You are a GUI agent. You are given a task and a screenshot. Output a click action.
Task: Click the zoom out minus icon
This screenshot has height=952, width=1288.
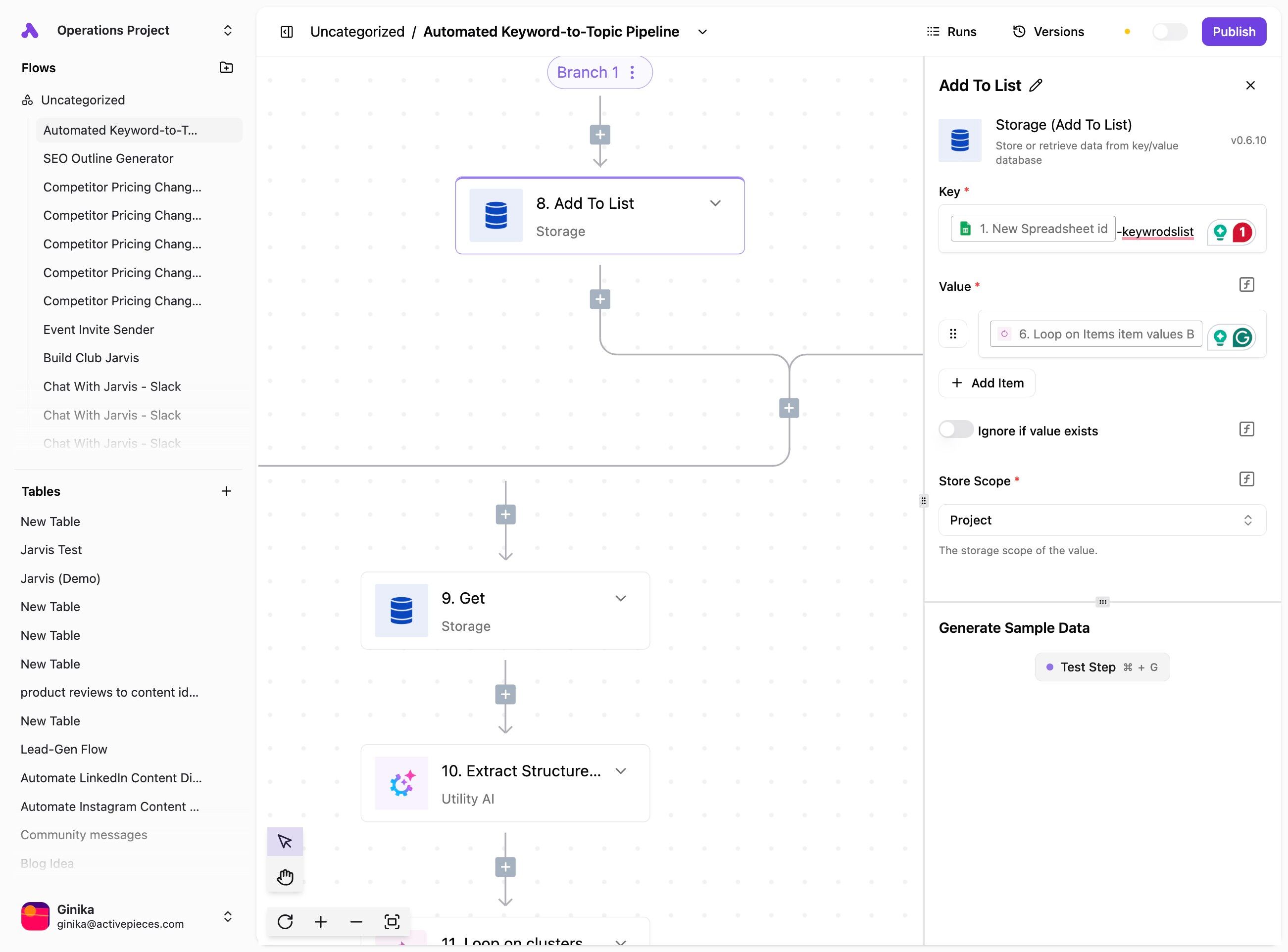tap(356, 921)
